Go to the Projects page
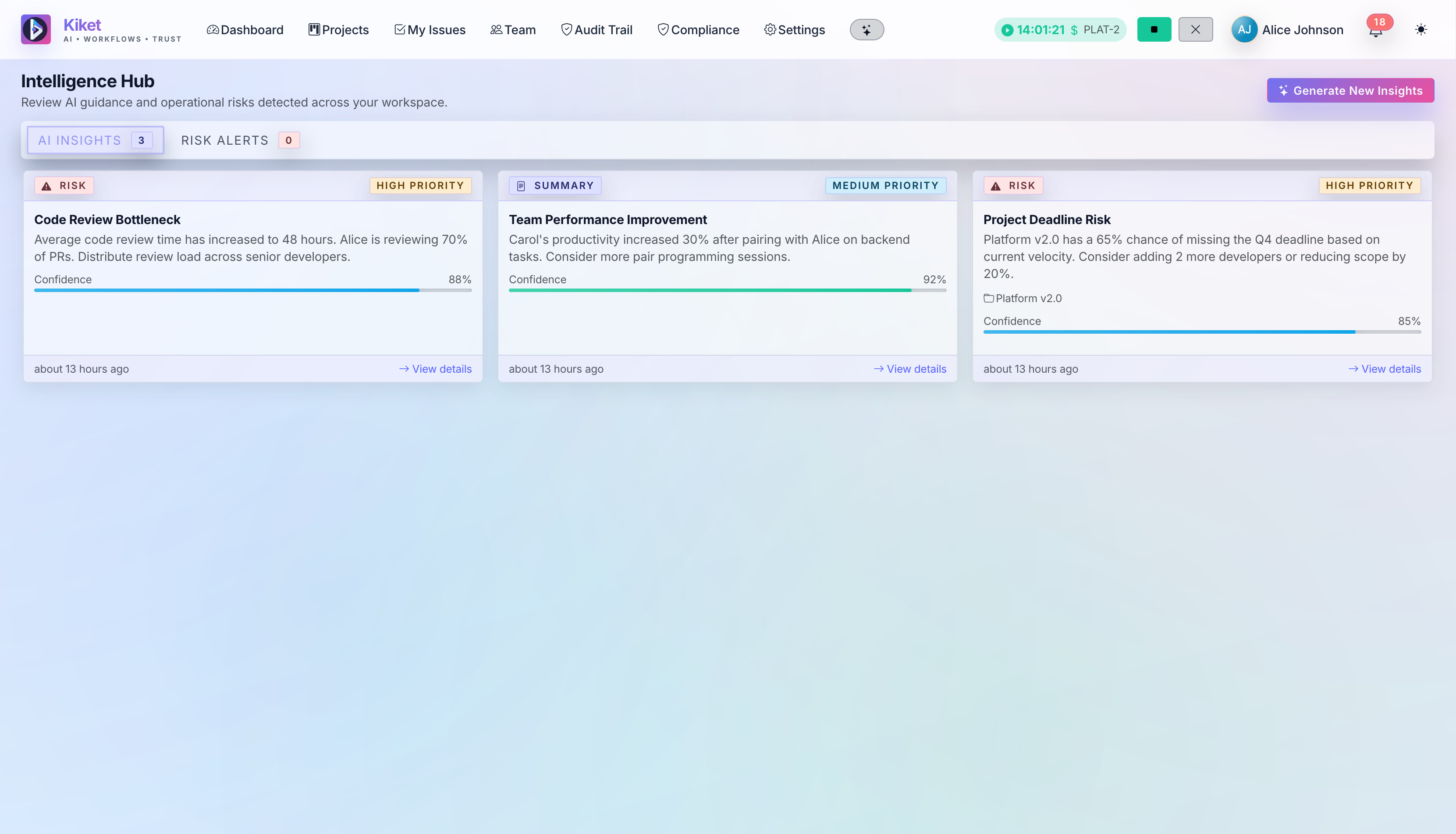 click(338, 29)
